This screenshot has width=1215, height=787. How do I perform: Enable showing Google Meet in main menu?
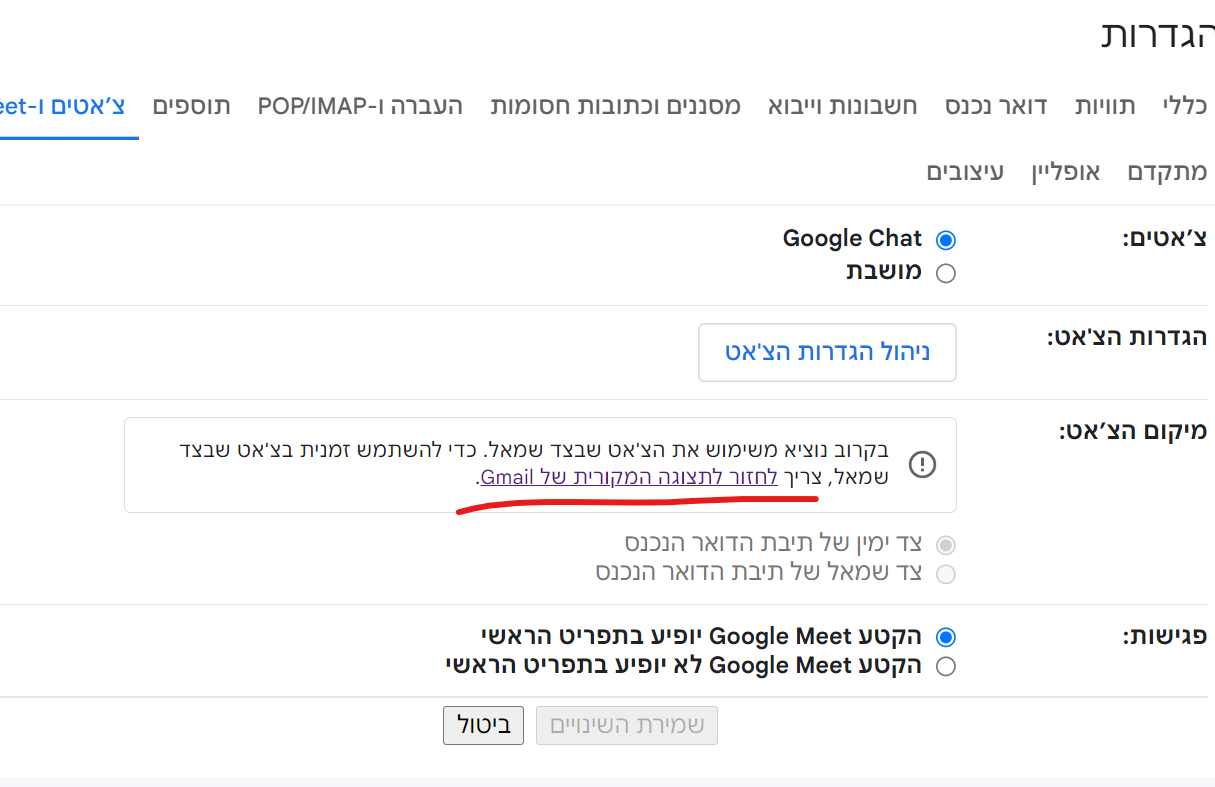pos(945,637)
